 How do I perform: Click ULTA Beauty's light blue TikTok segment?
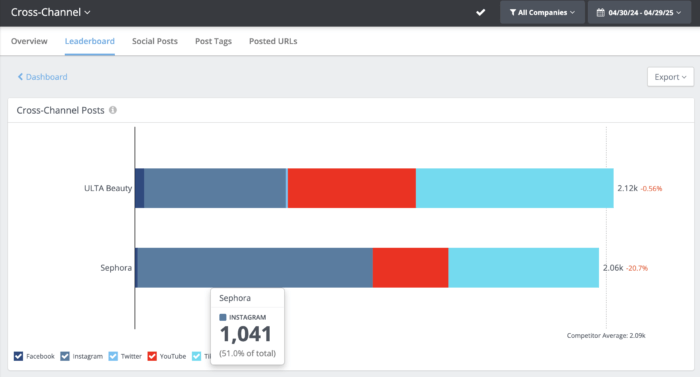point(515,188)
